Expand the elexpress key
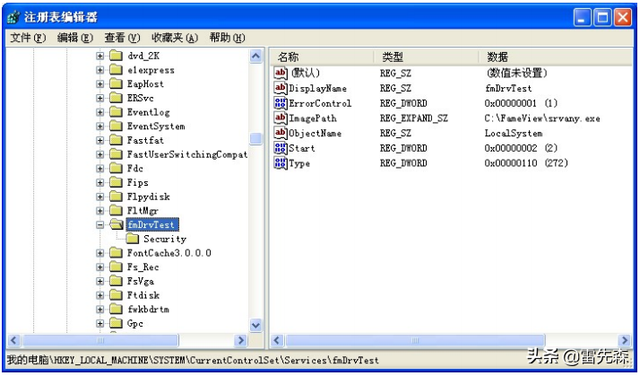The width and height of the screenshot is (640, 376). 100,70
